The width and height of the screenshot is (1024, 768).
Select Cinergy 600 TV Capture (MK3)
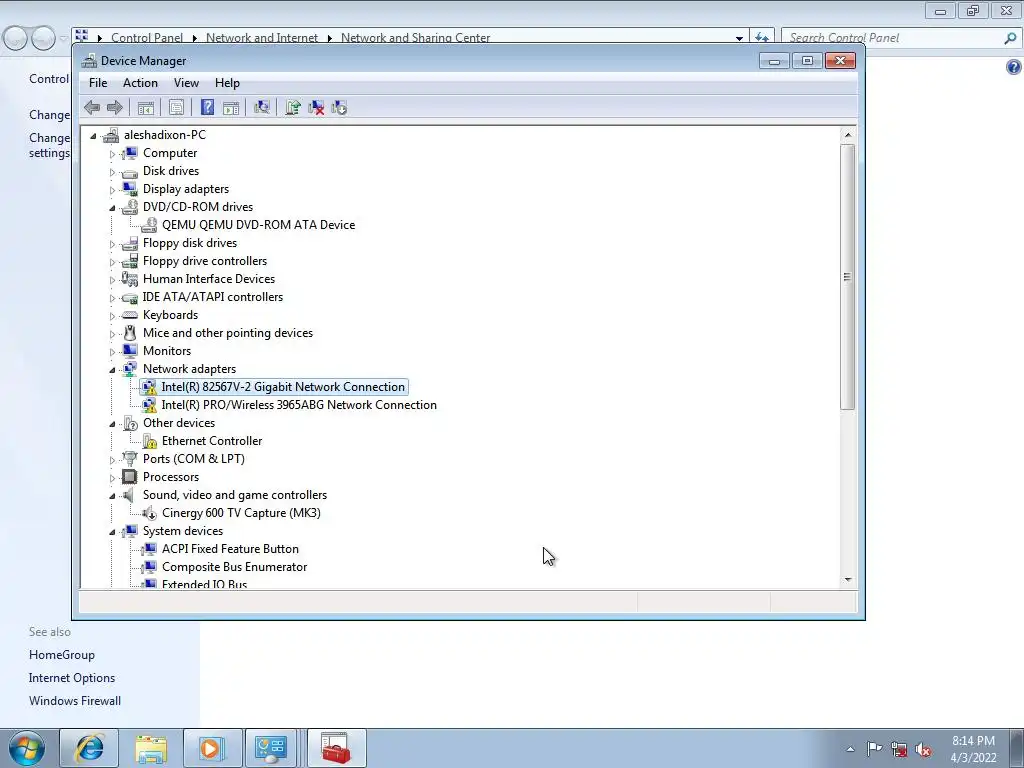click(x=241, y=513)
